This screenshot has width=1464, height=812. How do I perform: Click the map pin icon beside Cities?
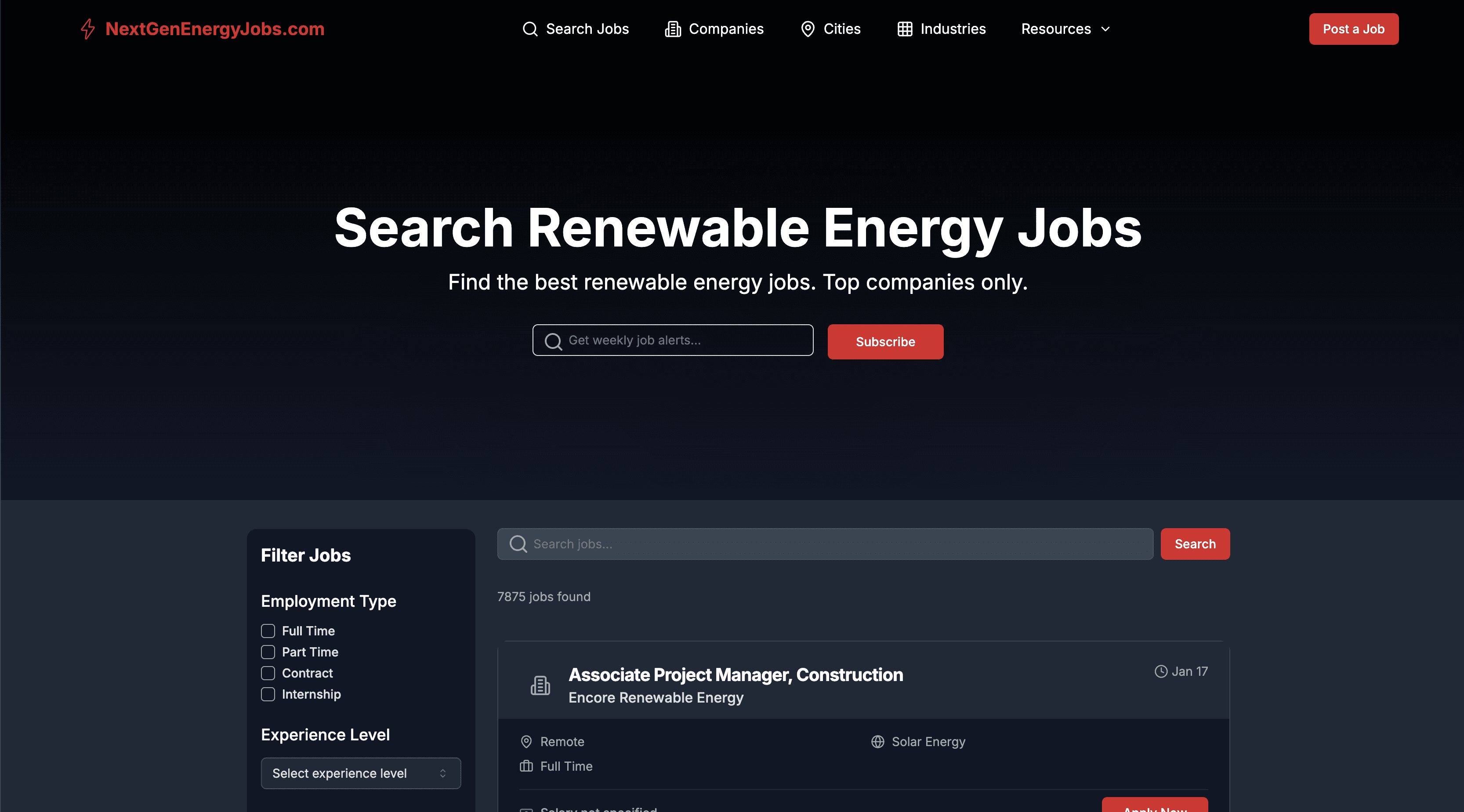(808, 29)
